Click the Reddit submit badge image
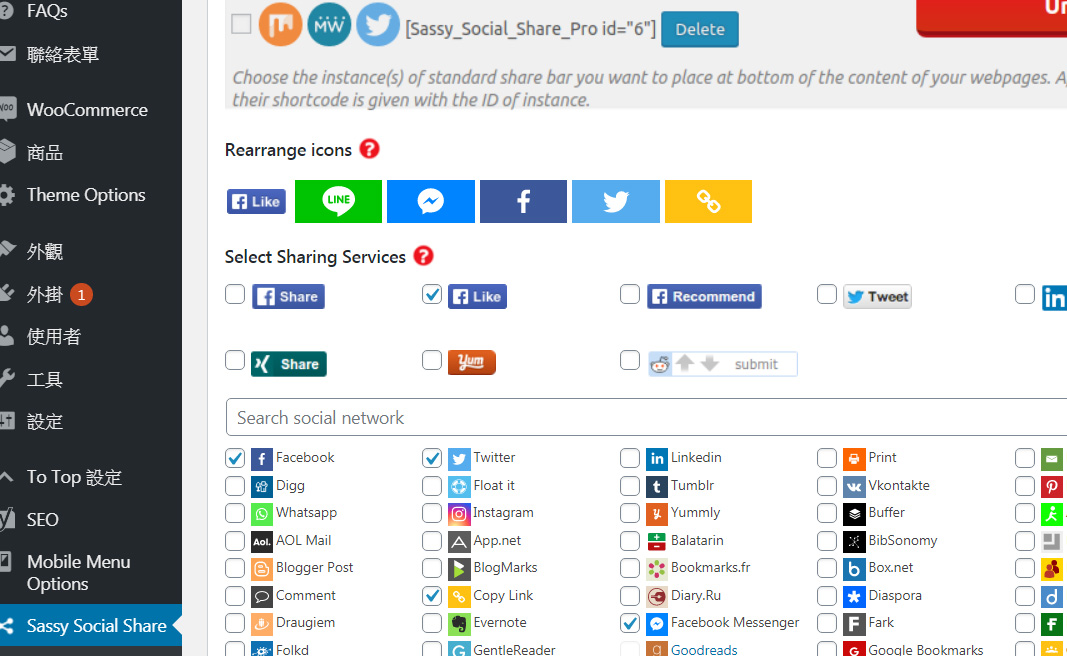 point(723,364)
